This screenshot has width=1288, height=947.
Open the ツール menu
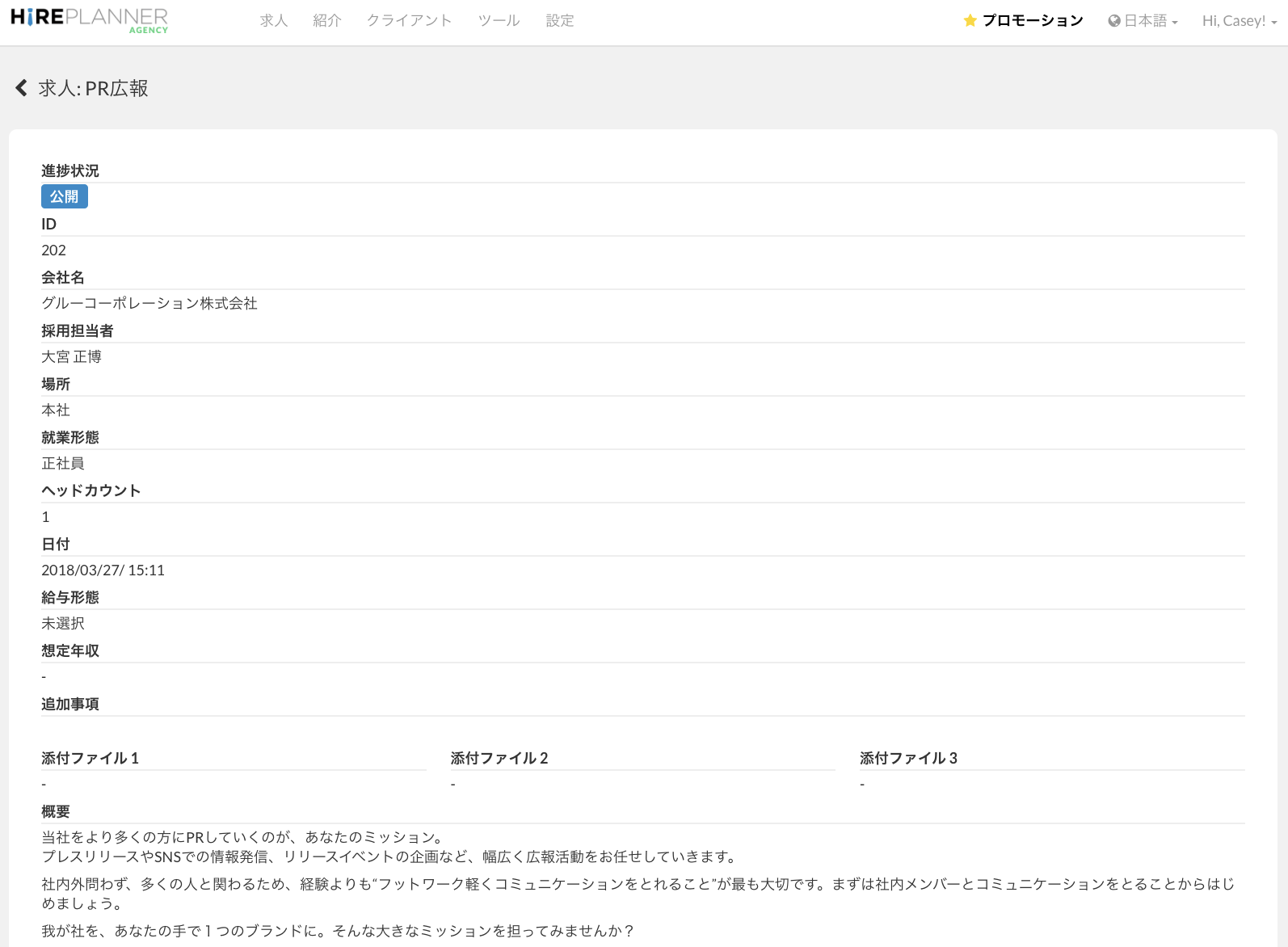click(x=499, y=21)
